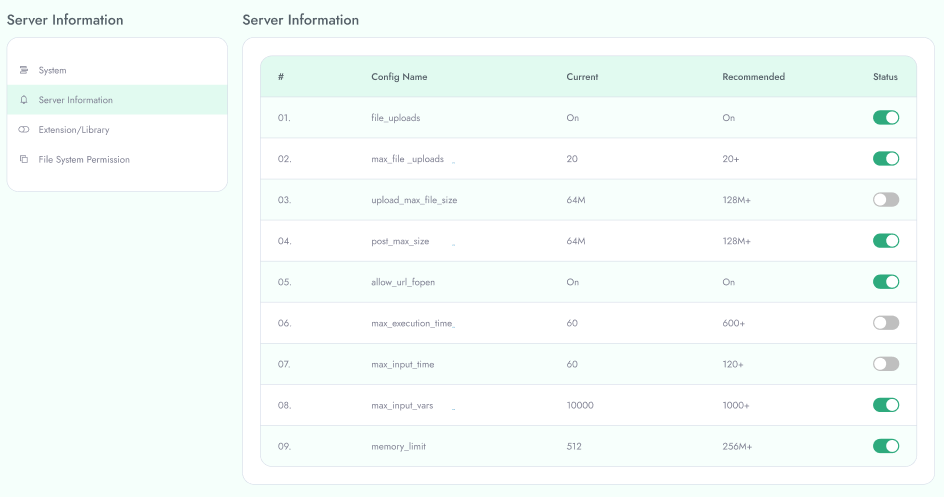Click the System icon in sidebar

coord(23,70)
